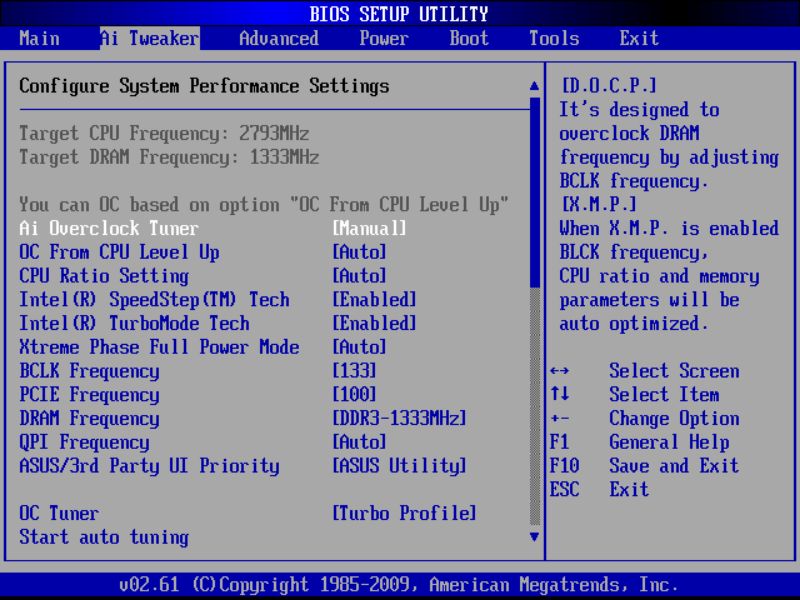Change the [ASUS Utility] priority value
Viewport: 800px width, 600px height.
tap(399, 466)
